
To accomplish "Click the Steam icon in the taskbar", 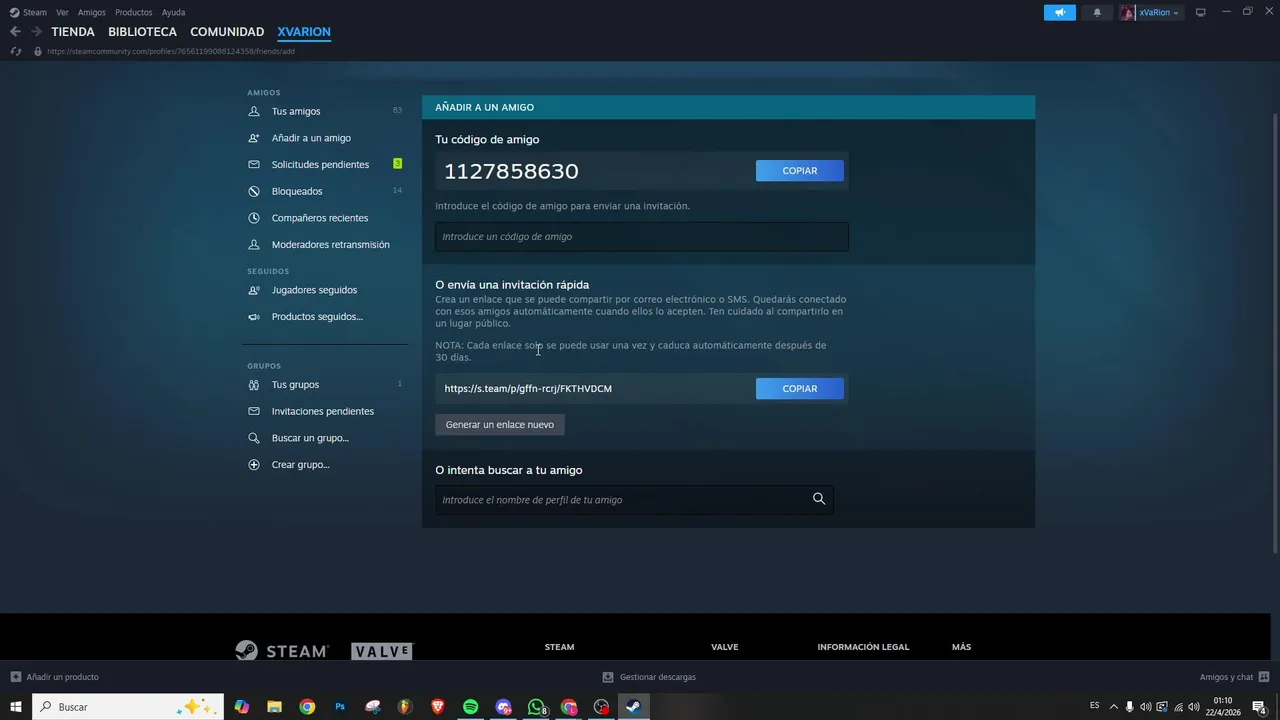I will [x=633, y=707].
